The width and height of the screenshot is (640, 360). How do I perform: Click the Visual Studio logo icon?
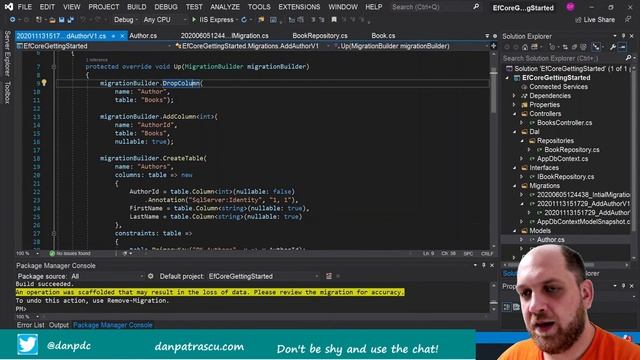pos(9,7)
